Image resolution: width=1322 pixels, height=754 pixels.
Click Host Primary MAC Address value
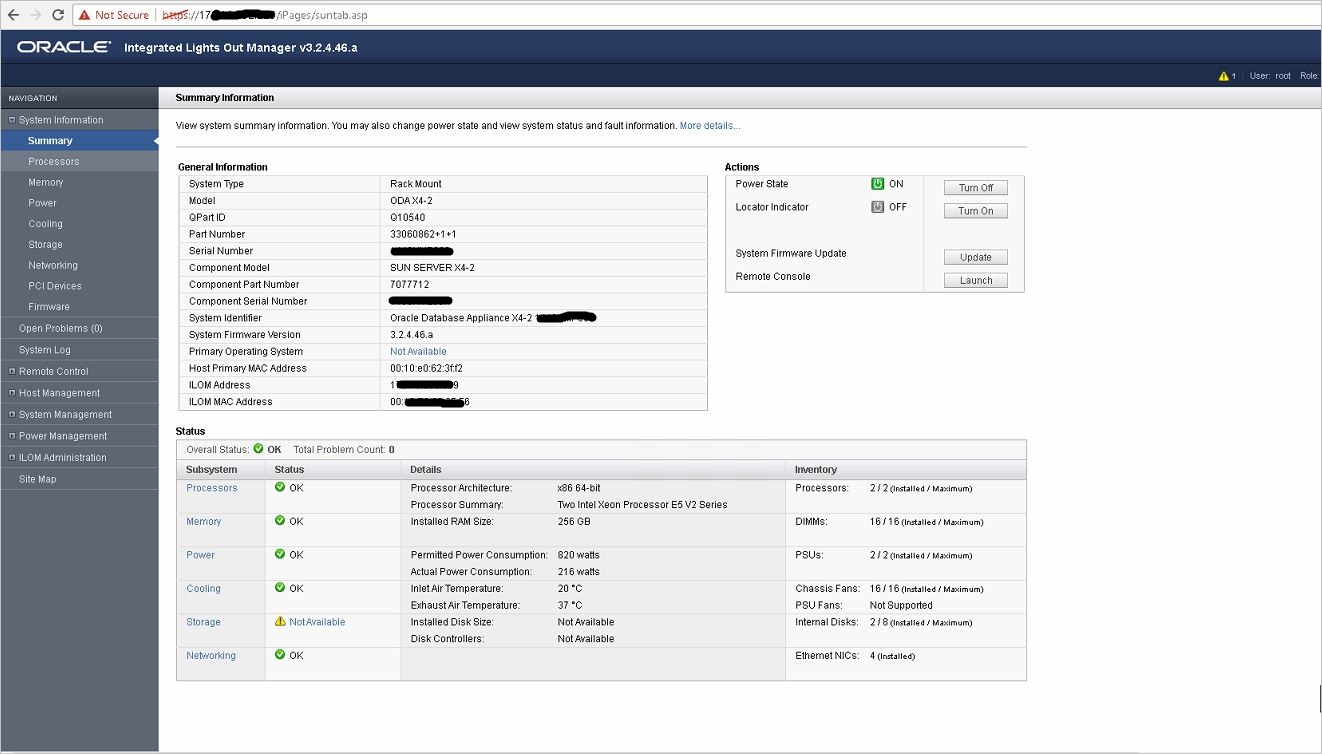[x=427, y=368]
